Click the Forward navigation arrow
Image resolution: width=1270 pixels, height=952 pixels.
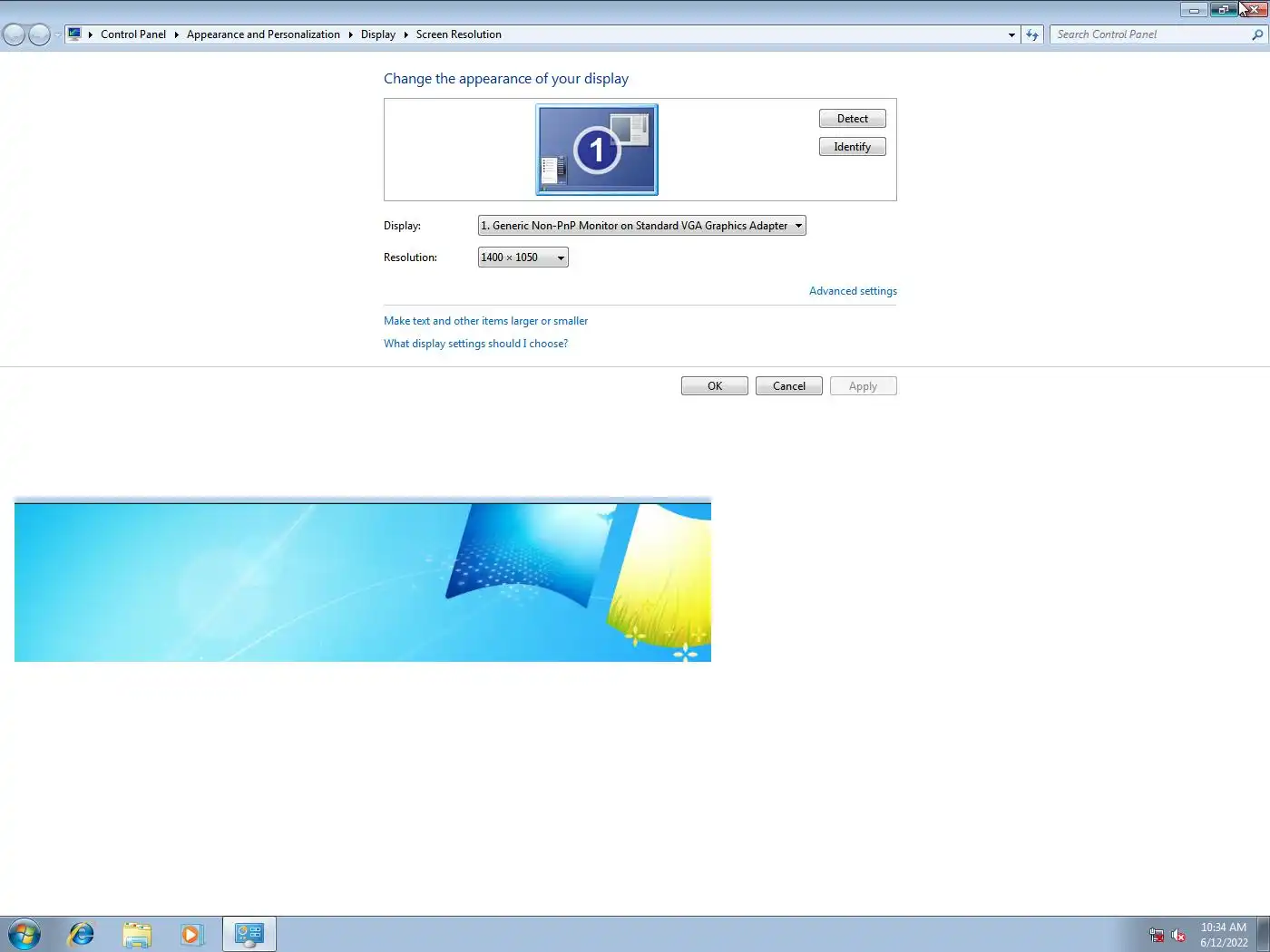[x=39, y=34]
